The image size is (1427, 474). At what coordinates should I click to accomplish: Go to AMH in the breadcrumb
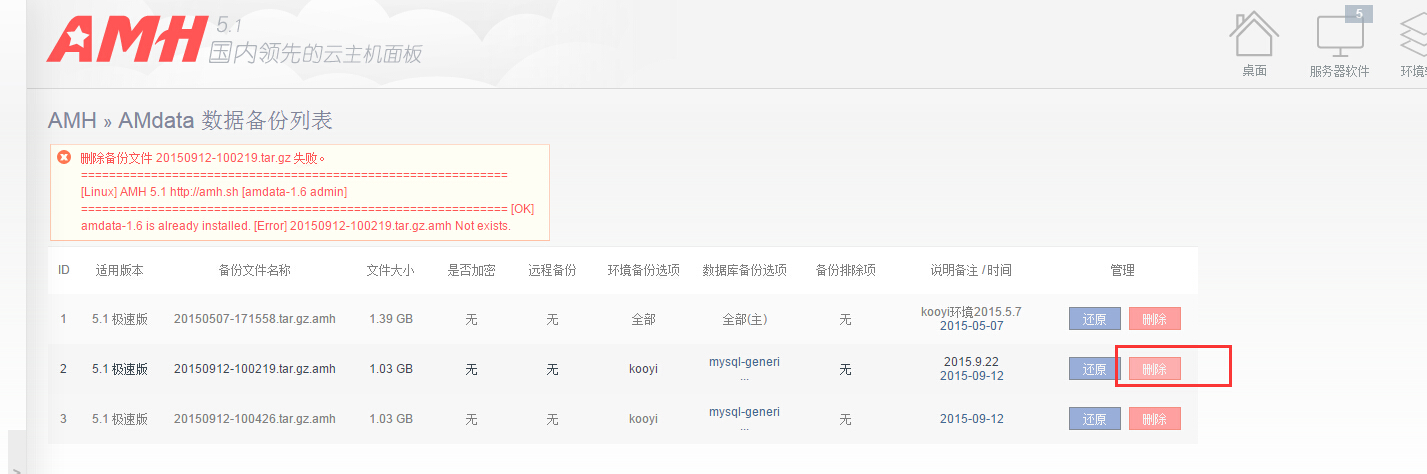pyautogui.click(x=72, y=121)
